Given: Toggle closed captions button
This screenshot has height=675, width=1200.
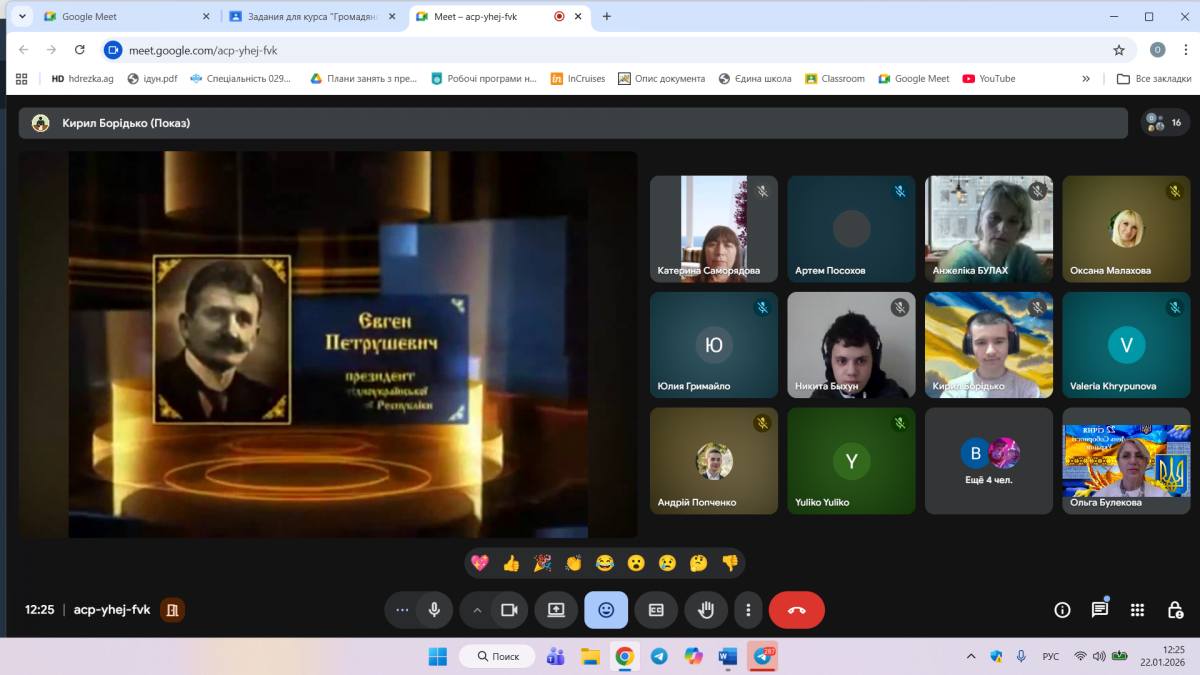Looking at the screenshot, I should point(656,610).
